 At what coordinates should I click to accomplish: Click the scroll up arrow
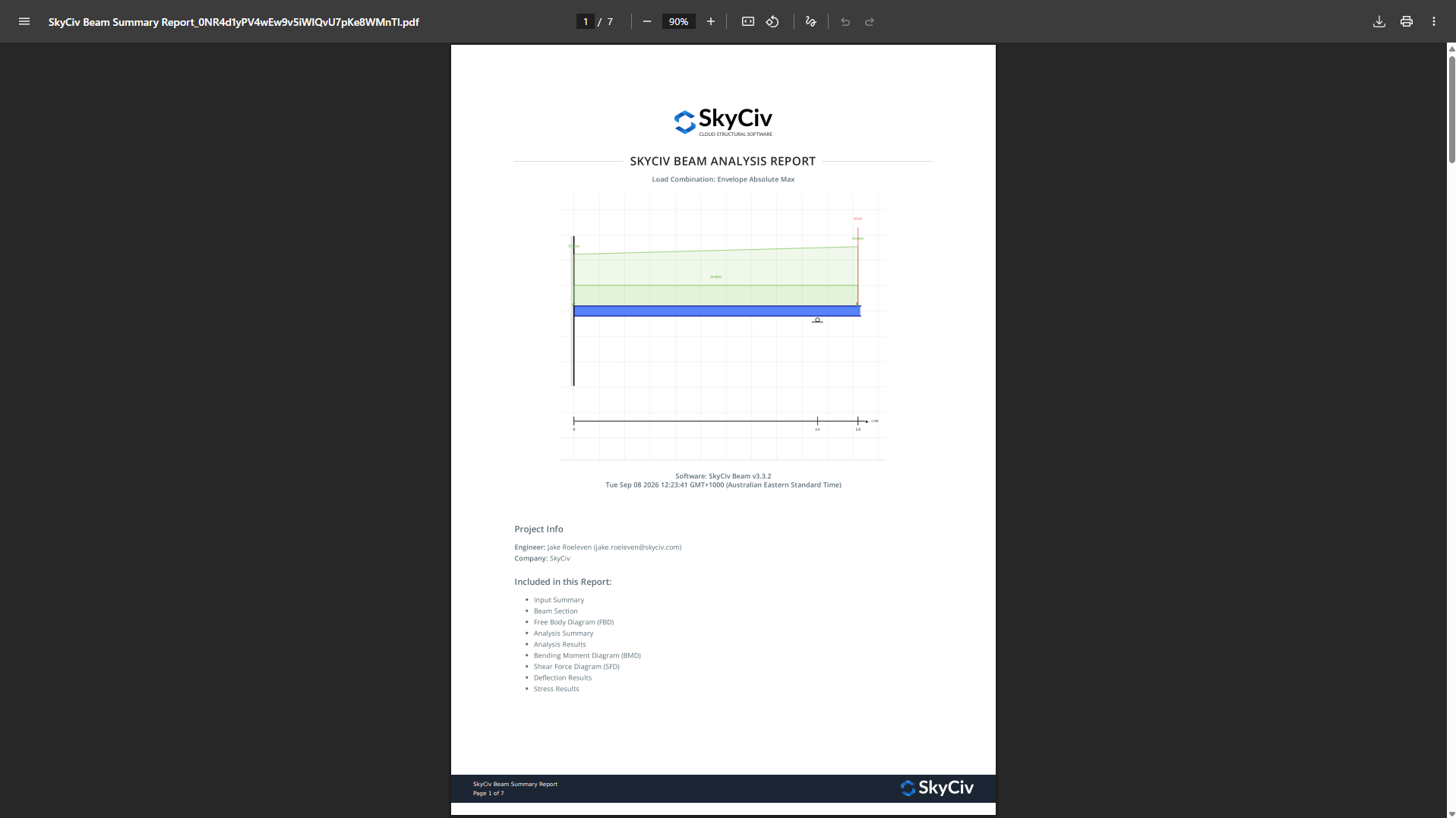coord(1452,48)
